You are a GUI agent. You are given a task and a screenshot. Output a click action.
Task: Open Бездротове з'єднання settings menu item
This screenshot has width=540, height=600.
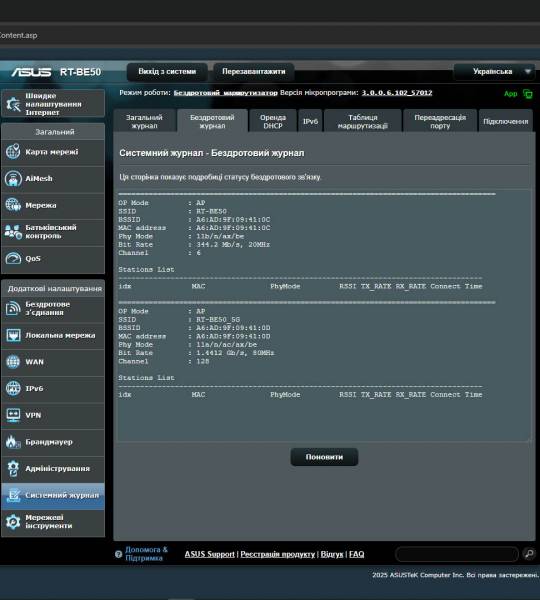(x=53, y=309)
